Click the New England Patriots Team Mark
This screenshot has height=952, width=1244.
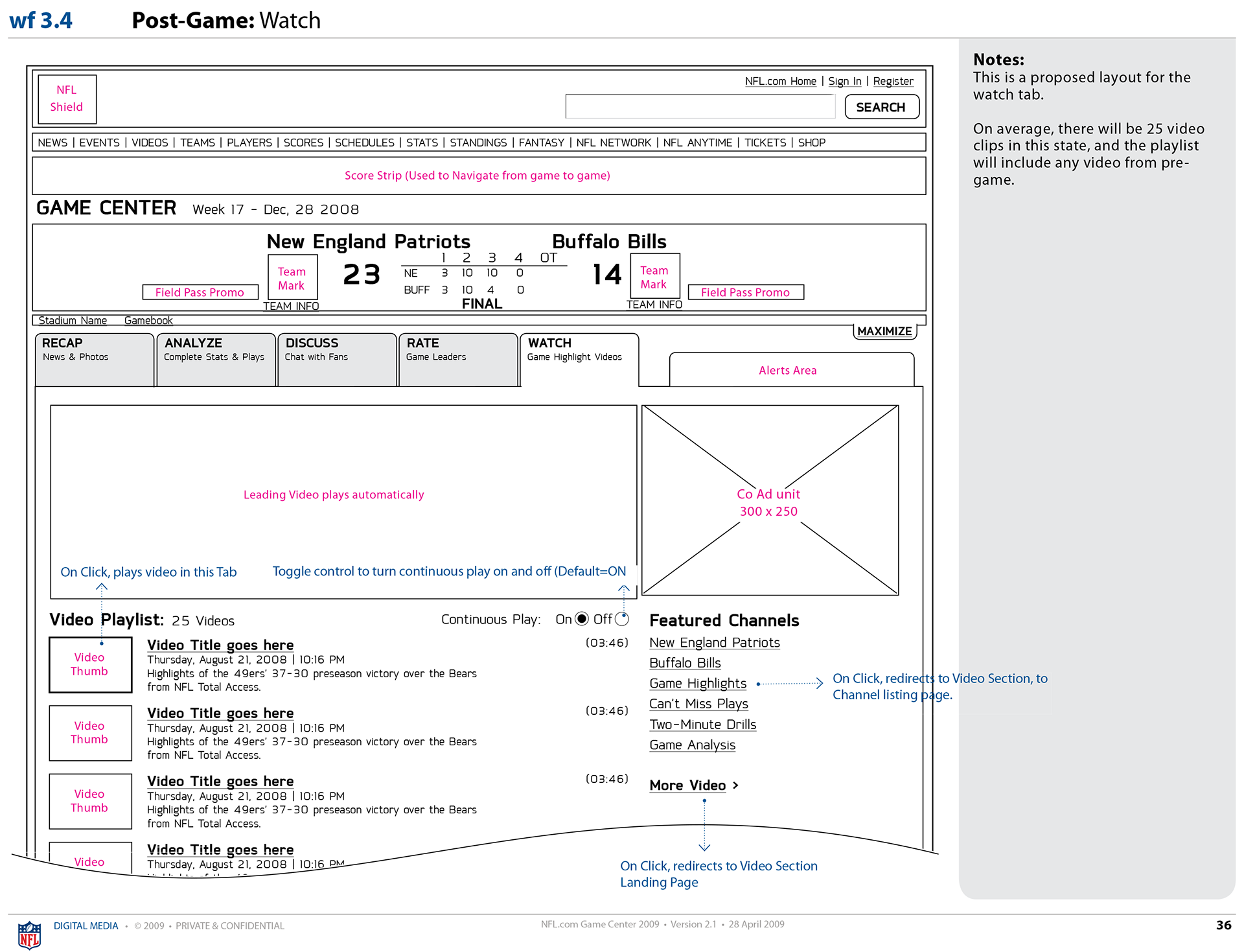[x=292, y=277]
